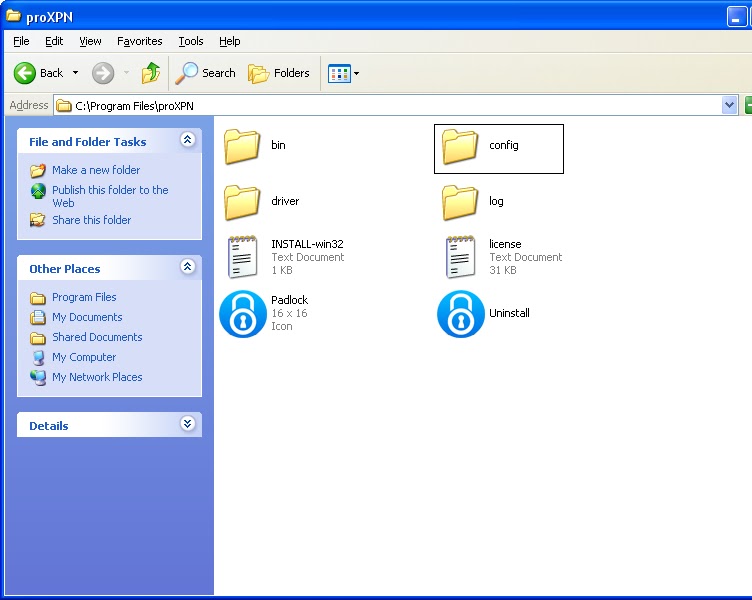Select the config folder icon
The width and height of the screenshot is (752, 600).
point(460,146)
